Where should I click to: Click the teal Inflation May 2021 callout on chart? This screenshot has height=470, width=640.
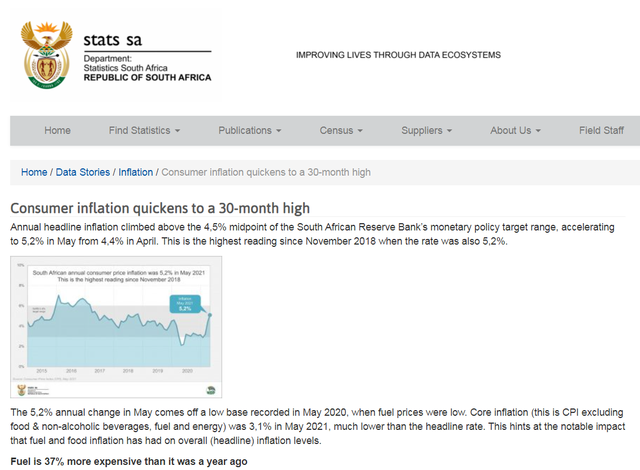click(183, 304)
